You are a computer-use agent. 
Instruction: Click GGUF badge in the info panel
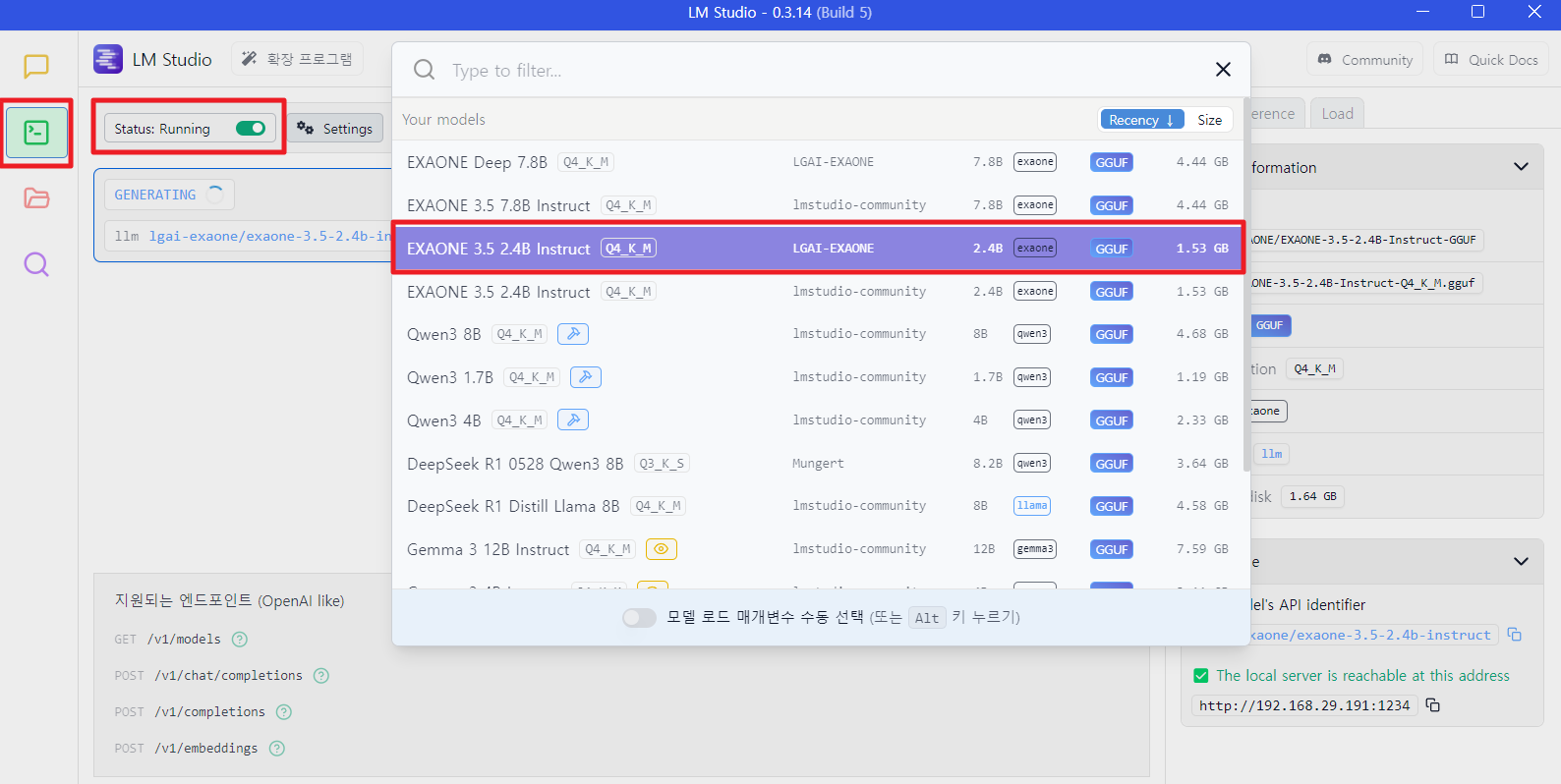pos(1269,325)
